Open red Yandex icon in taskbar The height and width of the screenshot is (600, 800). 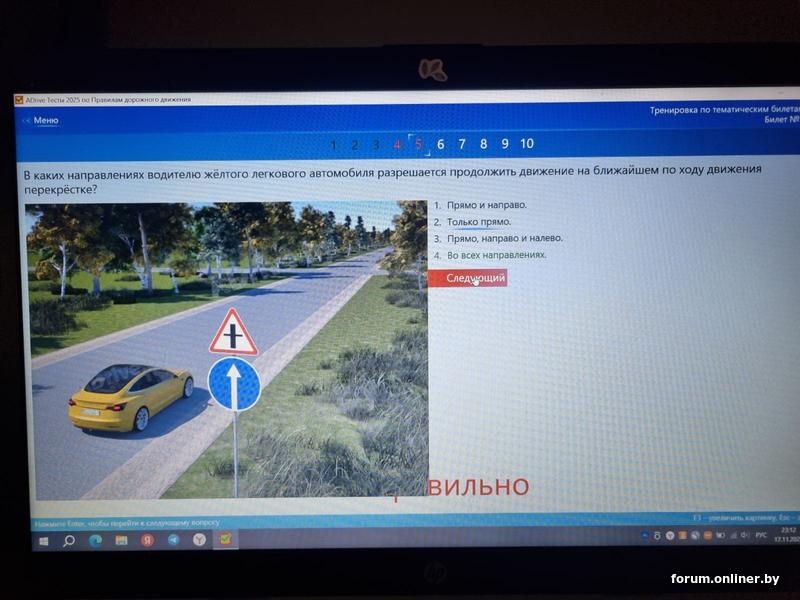[147, 540]
